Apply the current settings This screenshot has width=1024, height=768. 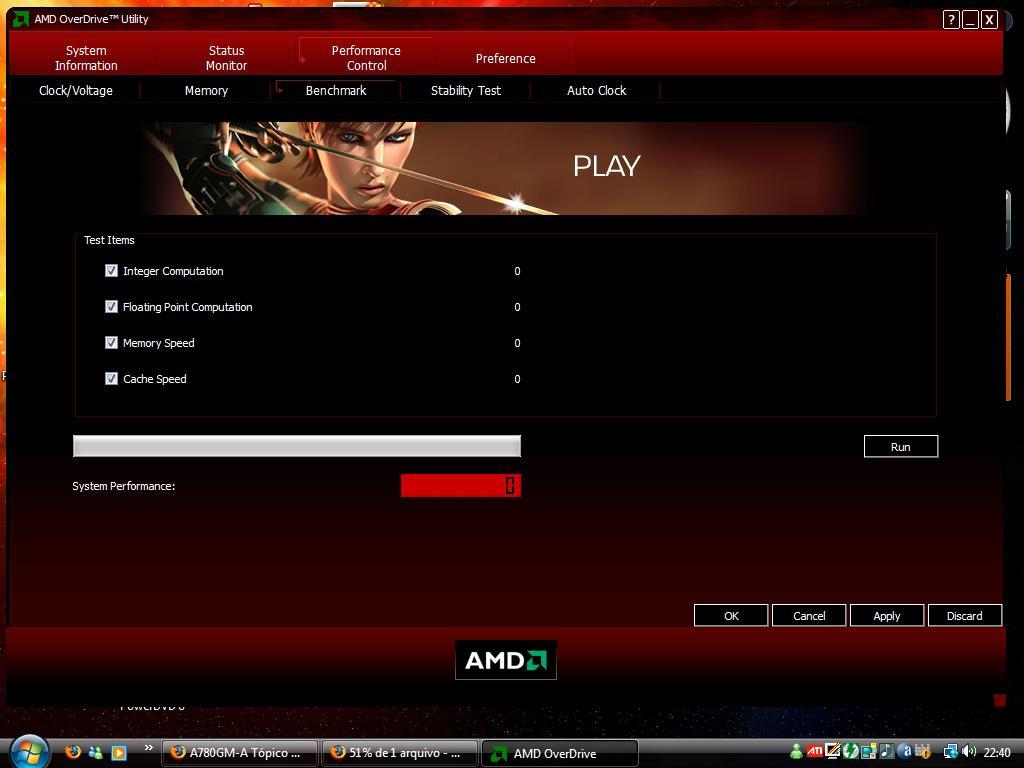click(886, 615)
